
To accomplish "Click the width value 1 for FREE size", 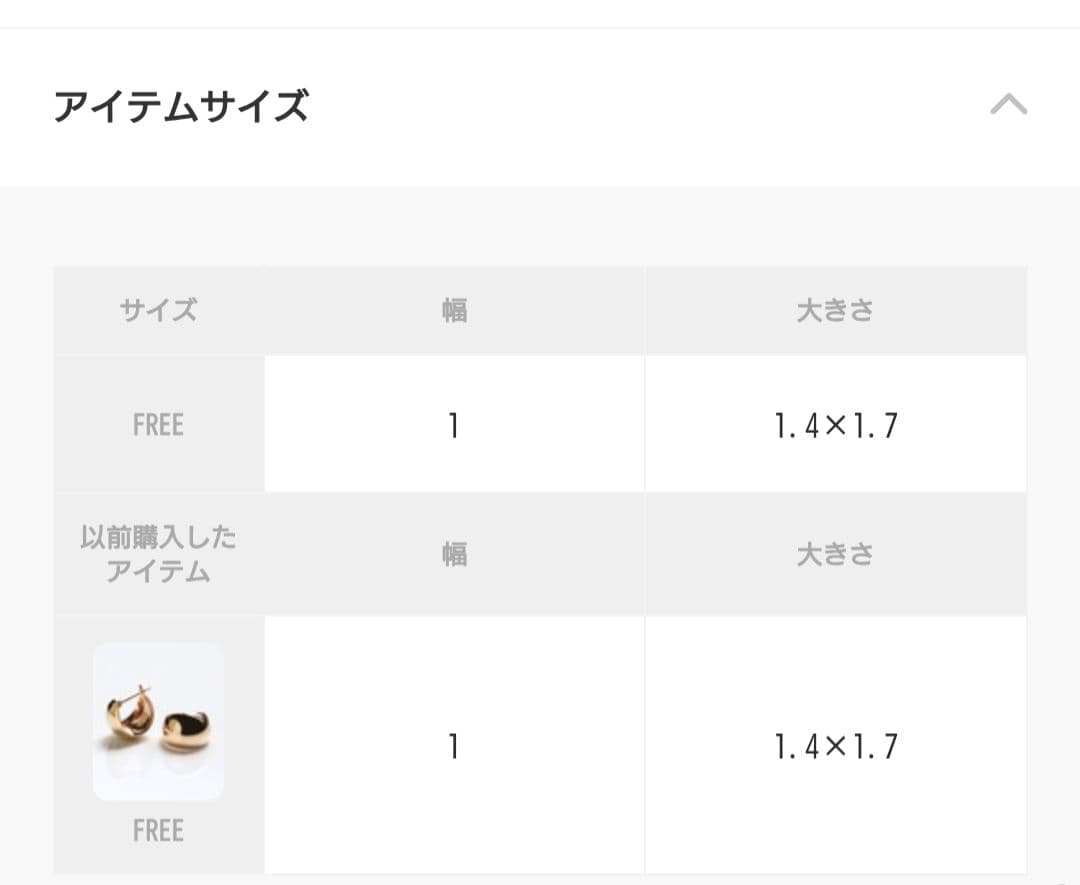I will click(453, 424).
